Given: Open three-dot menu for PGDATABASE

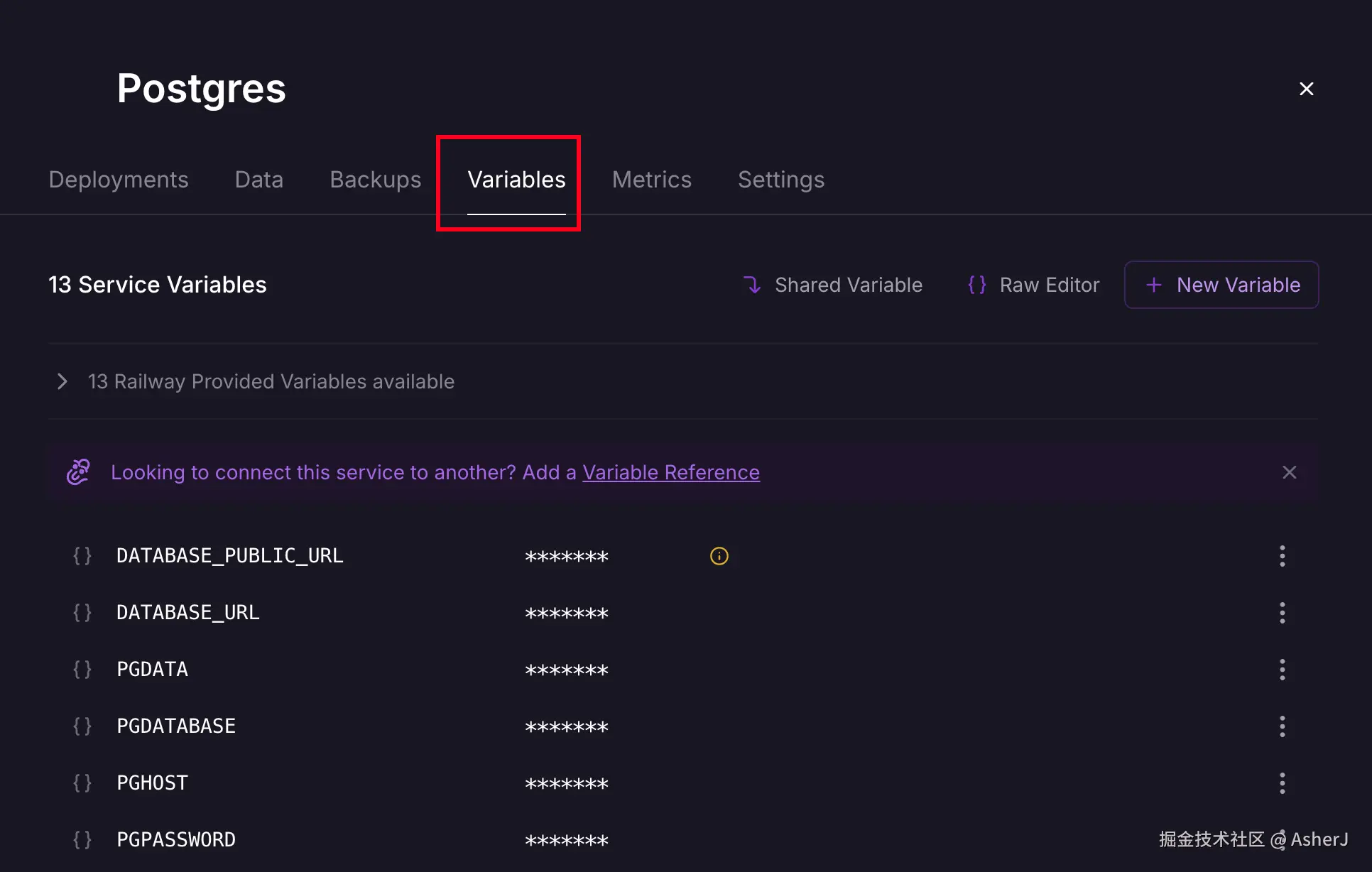Looking at the screenshot, I should click(x=1282, y=726).
